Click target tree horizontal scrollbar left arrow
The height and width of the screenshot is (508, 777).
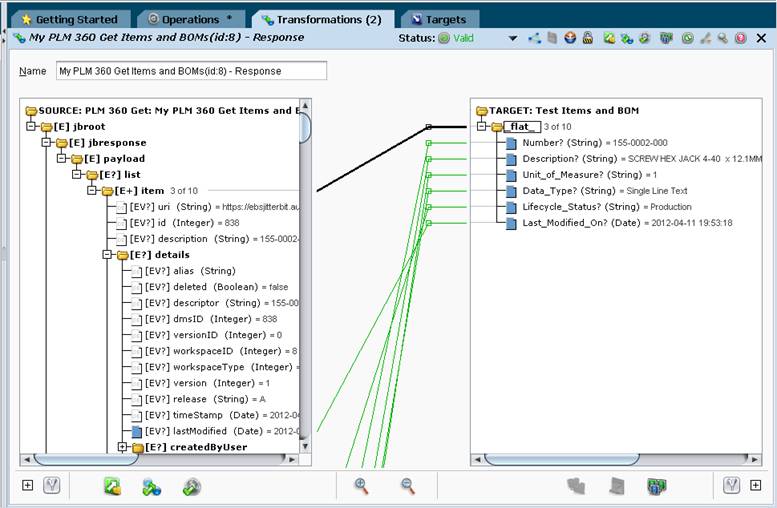click(478, 459)
